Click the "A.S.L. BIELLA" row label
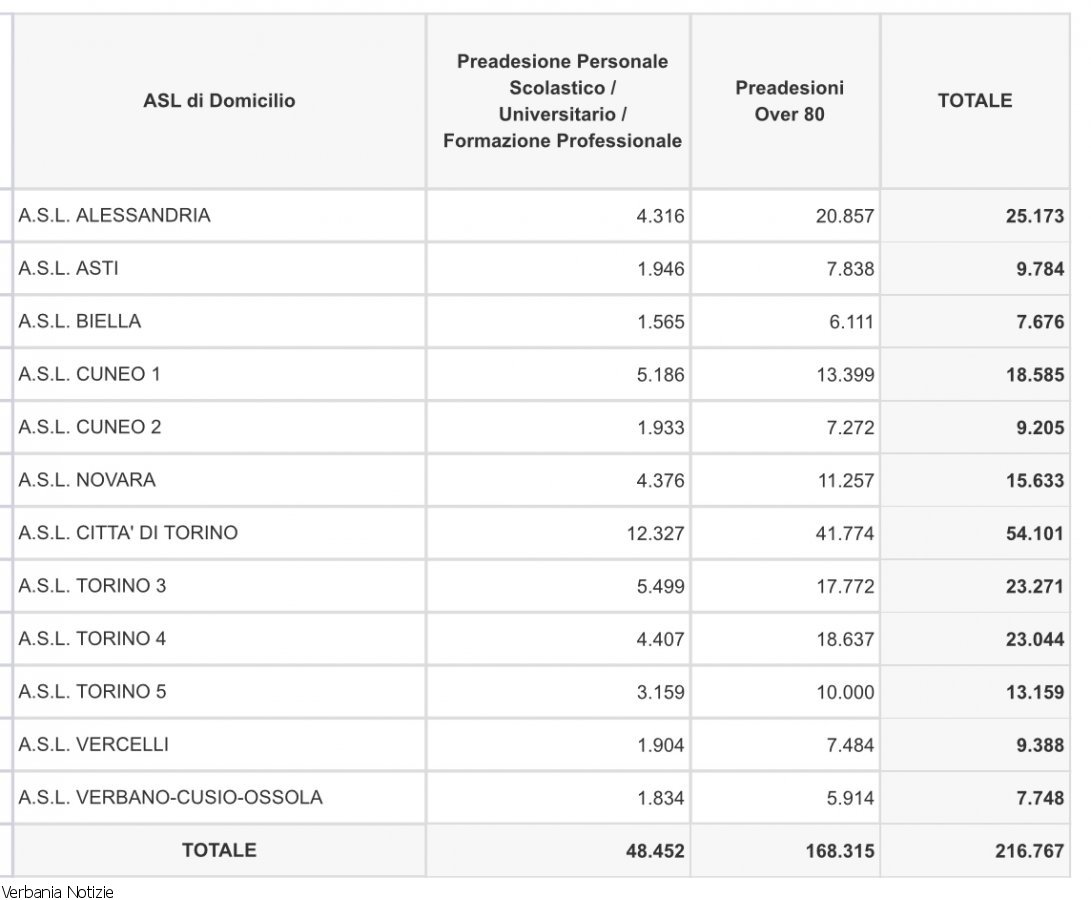The height and width of the screenshot is (900, 1091). [80, 321]
